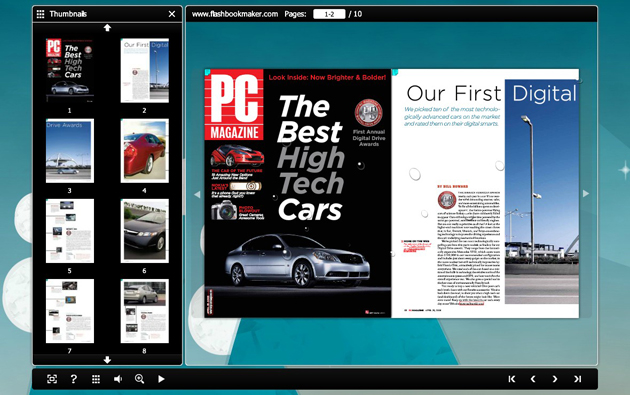Start auto flip with play button
630x395 pixels.
pos(161,379)
